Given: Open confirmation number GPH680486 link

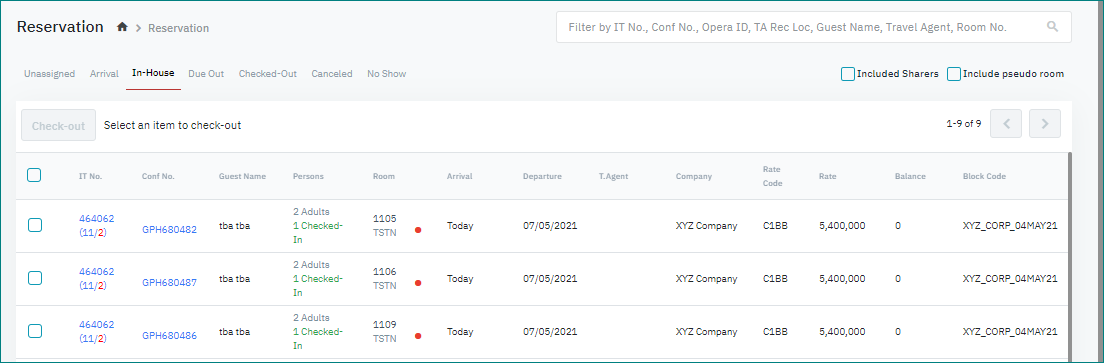Looking at the screenshot, I should pos(170,336).
